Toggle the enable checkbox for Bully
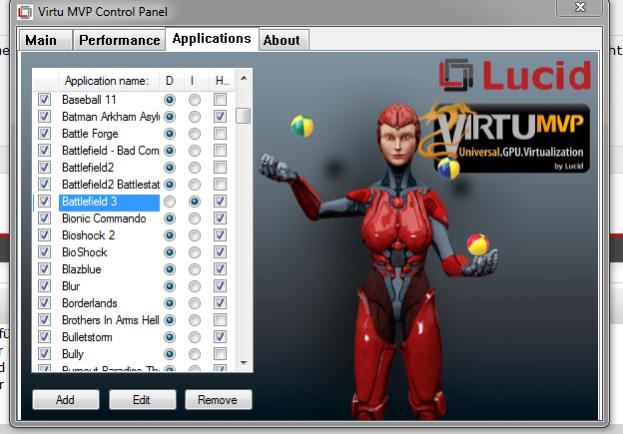 coord(44,354)
